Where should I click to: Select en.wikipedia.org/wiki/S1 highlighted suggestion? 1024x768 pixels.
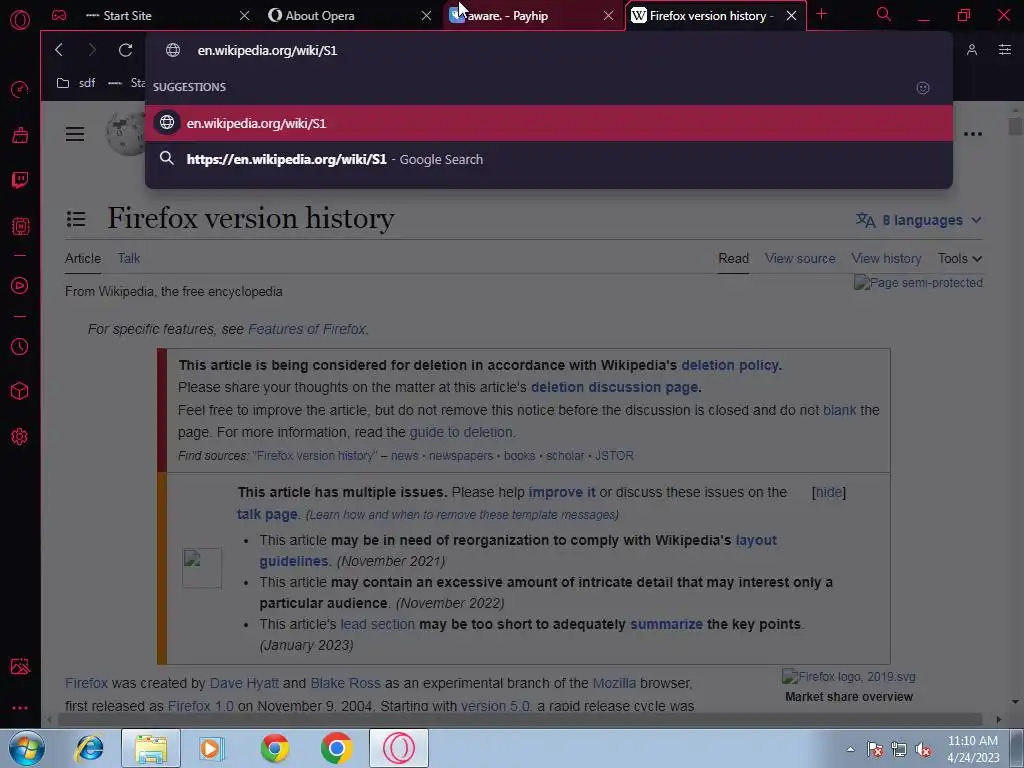pos(549,123)
